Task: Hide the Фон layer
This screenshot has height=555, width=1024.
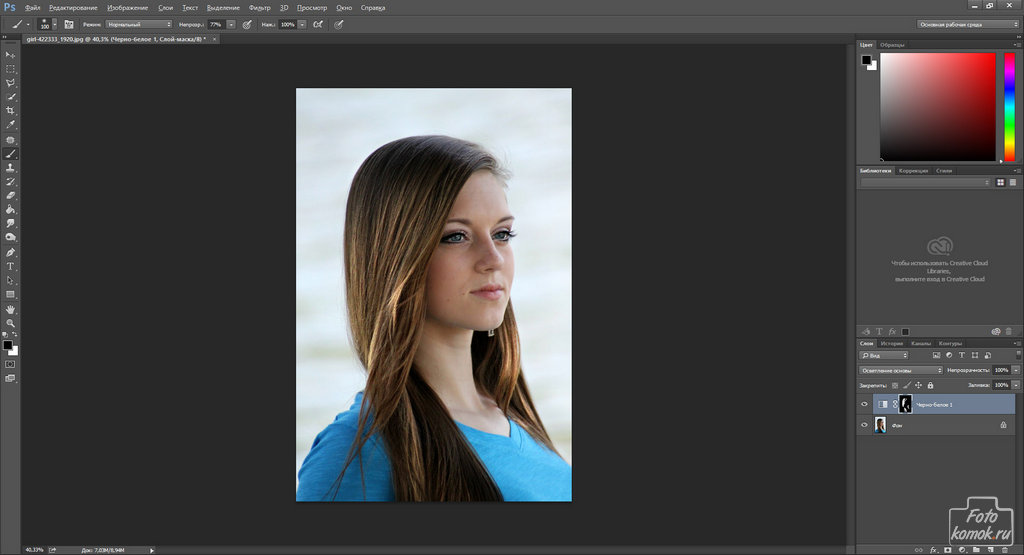Action: (864, 425)
